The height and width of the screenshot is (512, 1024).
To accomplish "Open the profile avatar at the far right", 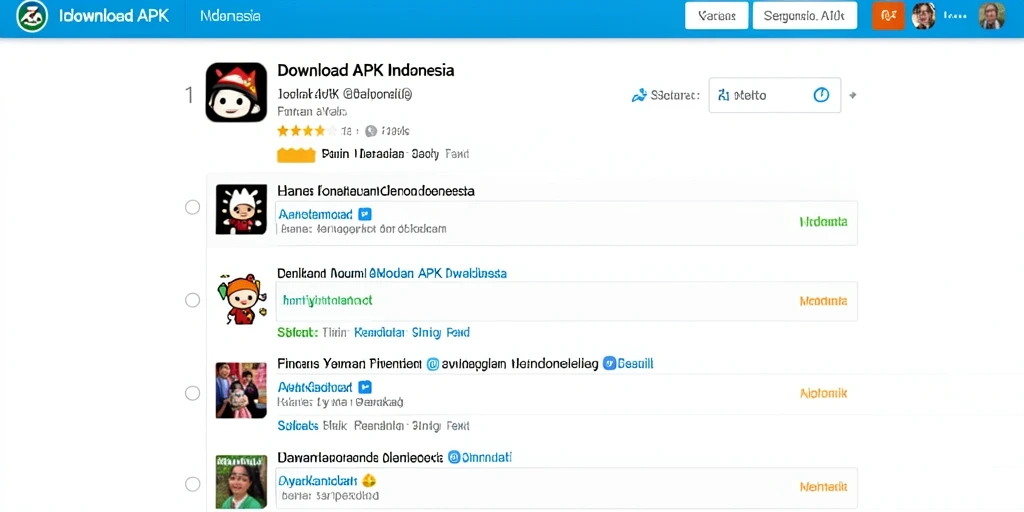I will click(x=991, y=16).
